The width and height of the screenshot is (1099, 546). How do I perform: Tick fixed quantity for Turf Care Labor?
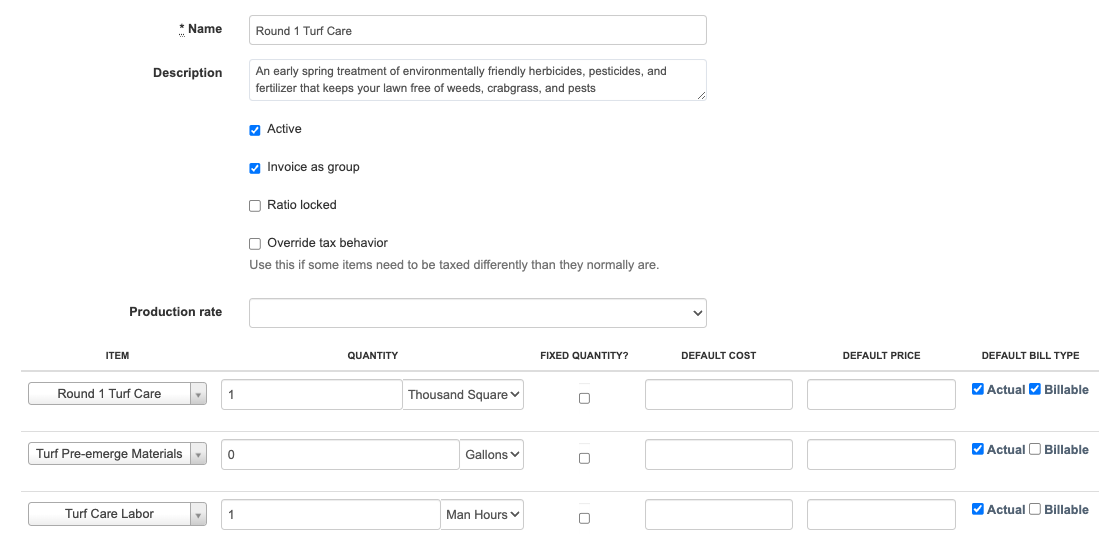(584, 518)
